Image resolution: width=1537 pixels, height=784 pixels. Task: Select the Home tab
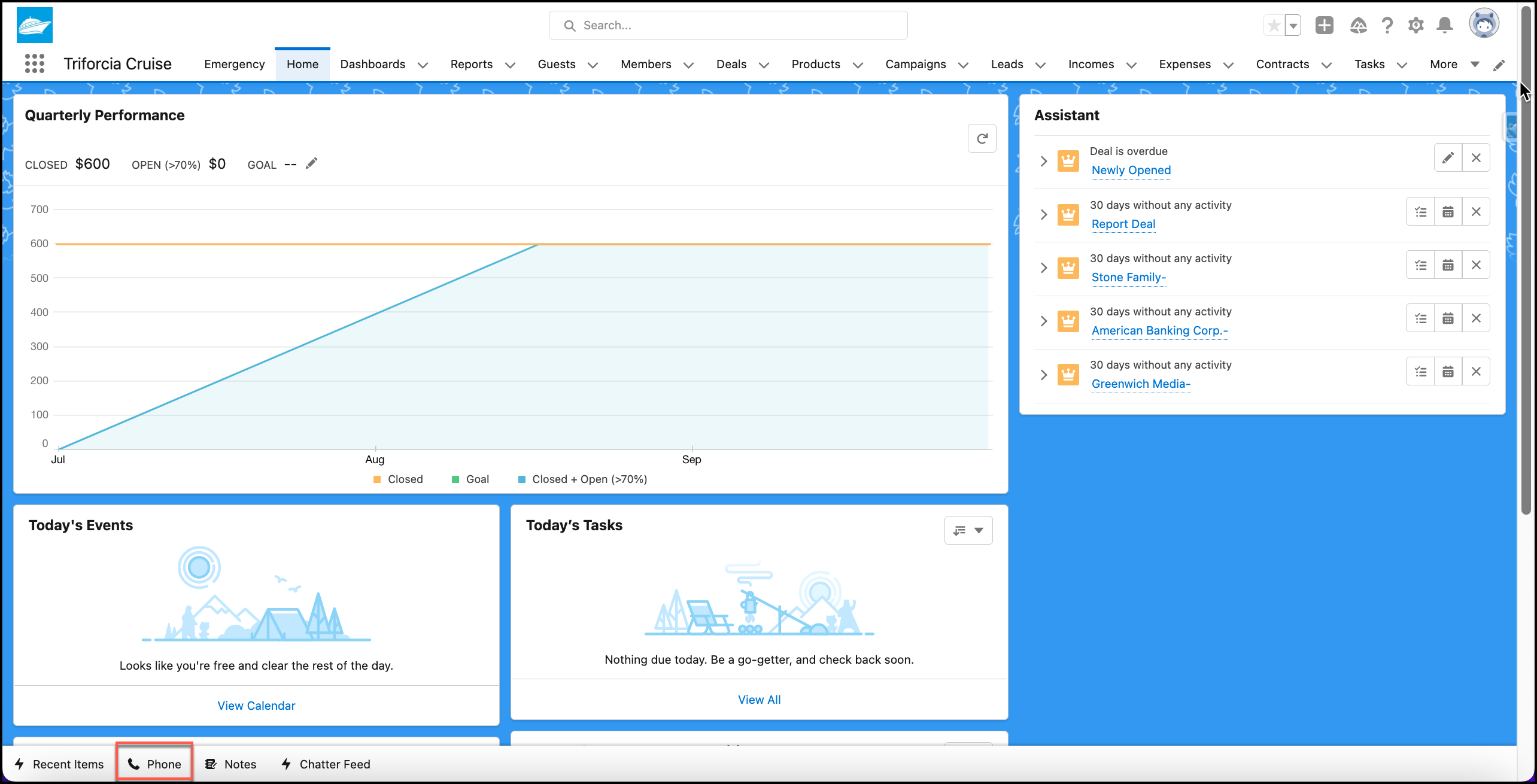point(302,64)
